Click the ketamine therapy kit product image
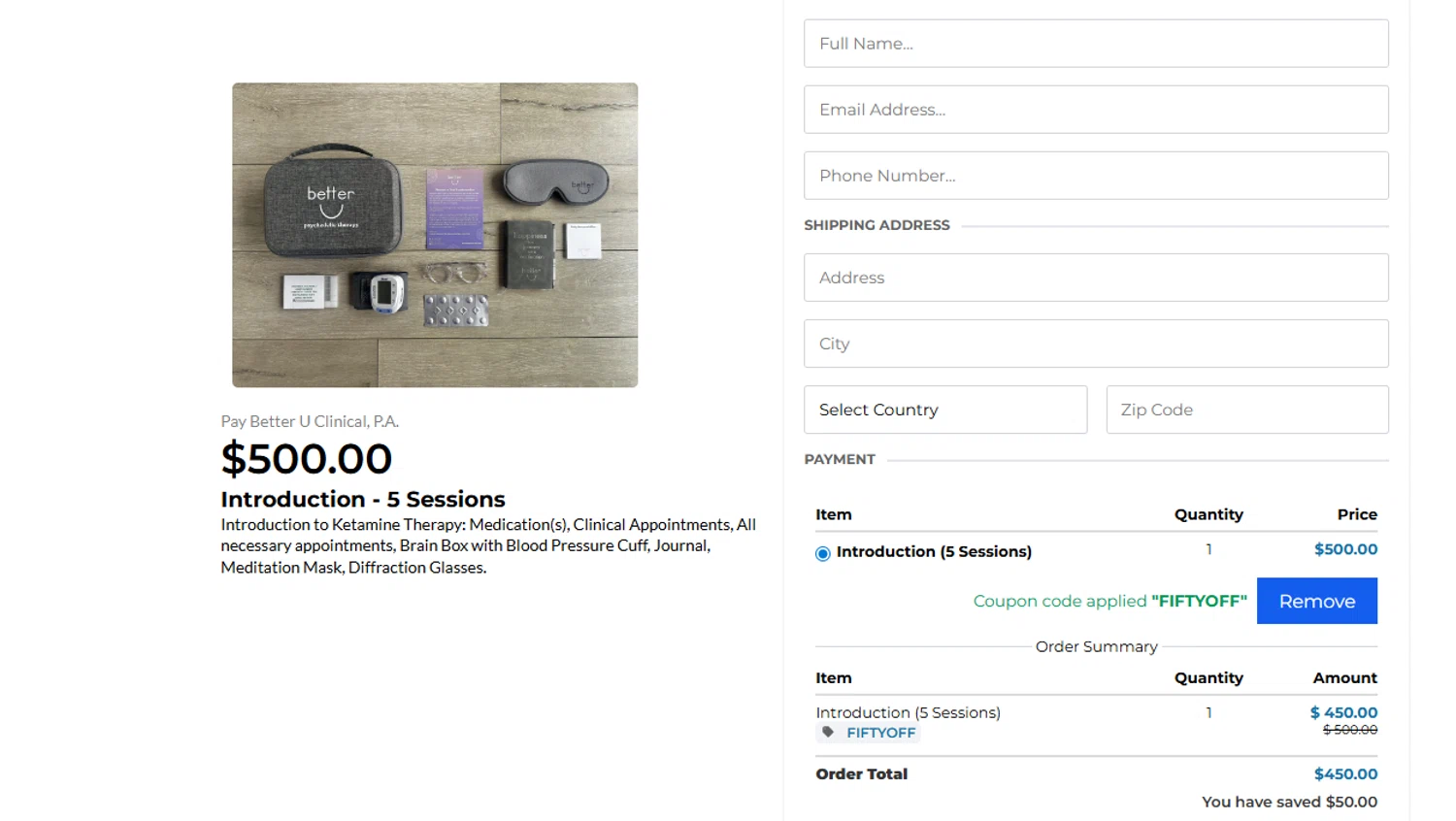The height and width of the screenshot is (821, 1456). click(435, 235)
